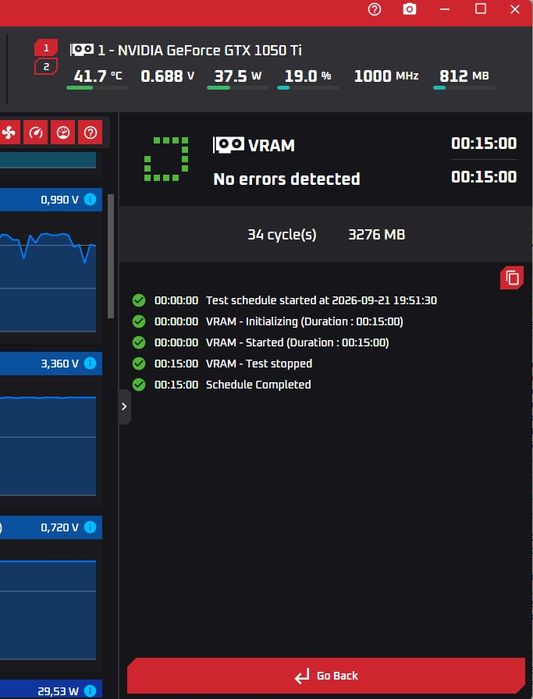Click the 41.7 °C temperature reading
This screenshot has height=699, width=533.
pos(98,76)
